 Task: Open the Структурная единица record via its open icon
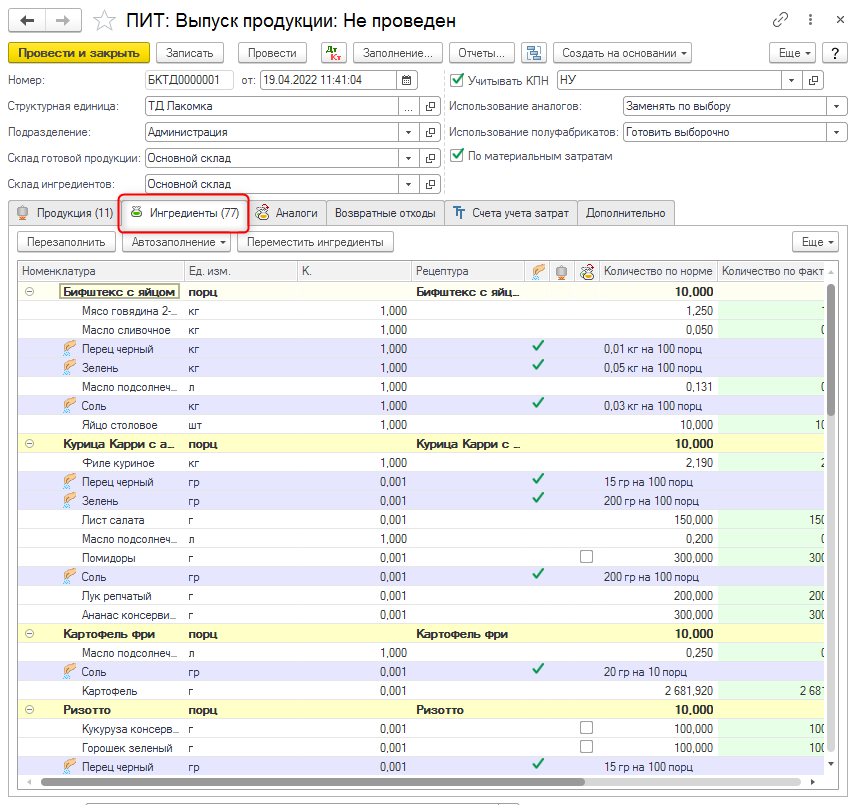431,106
